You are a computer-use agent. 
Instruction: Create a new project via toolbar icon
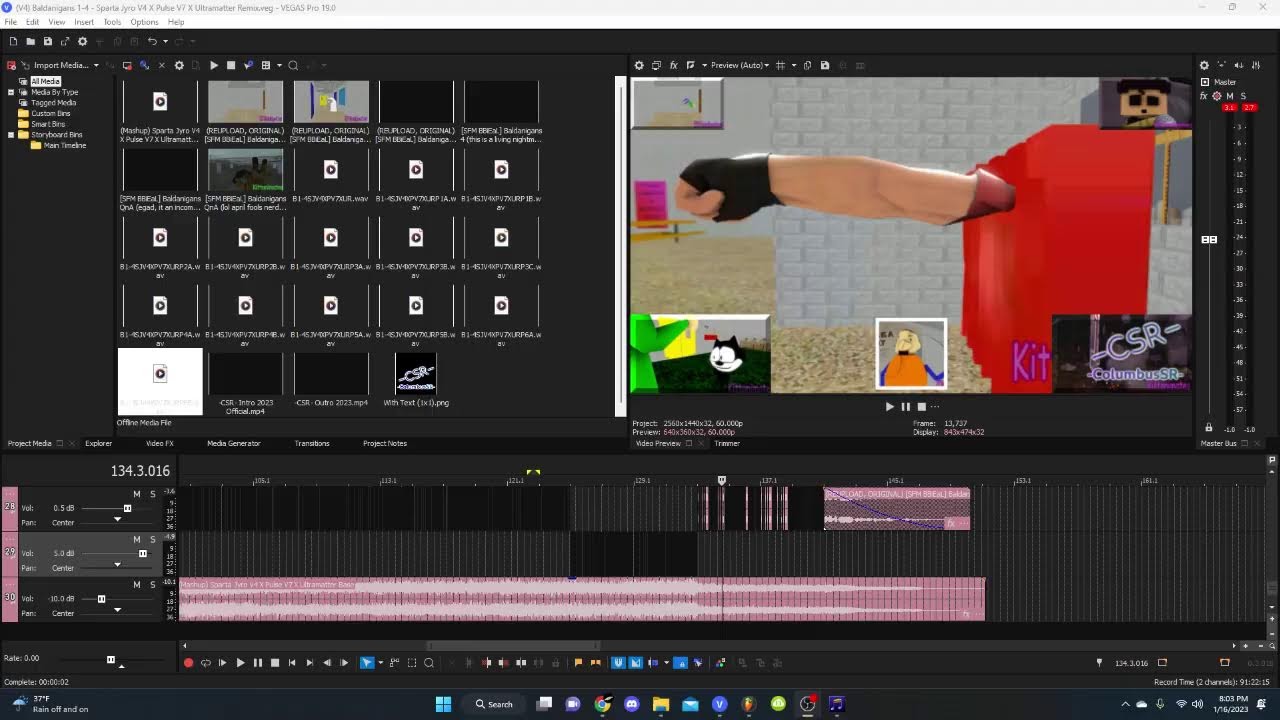coord(13,41)
